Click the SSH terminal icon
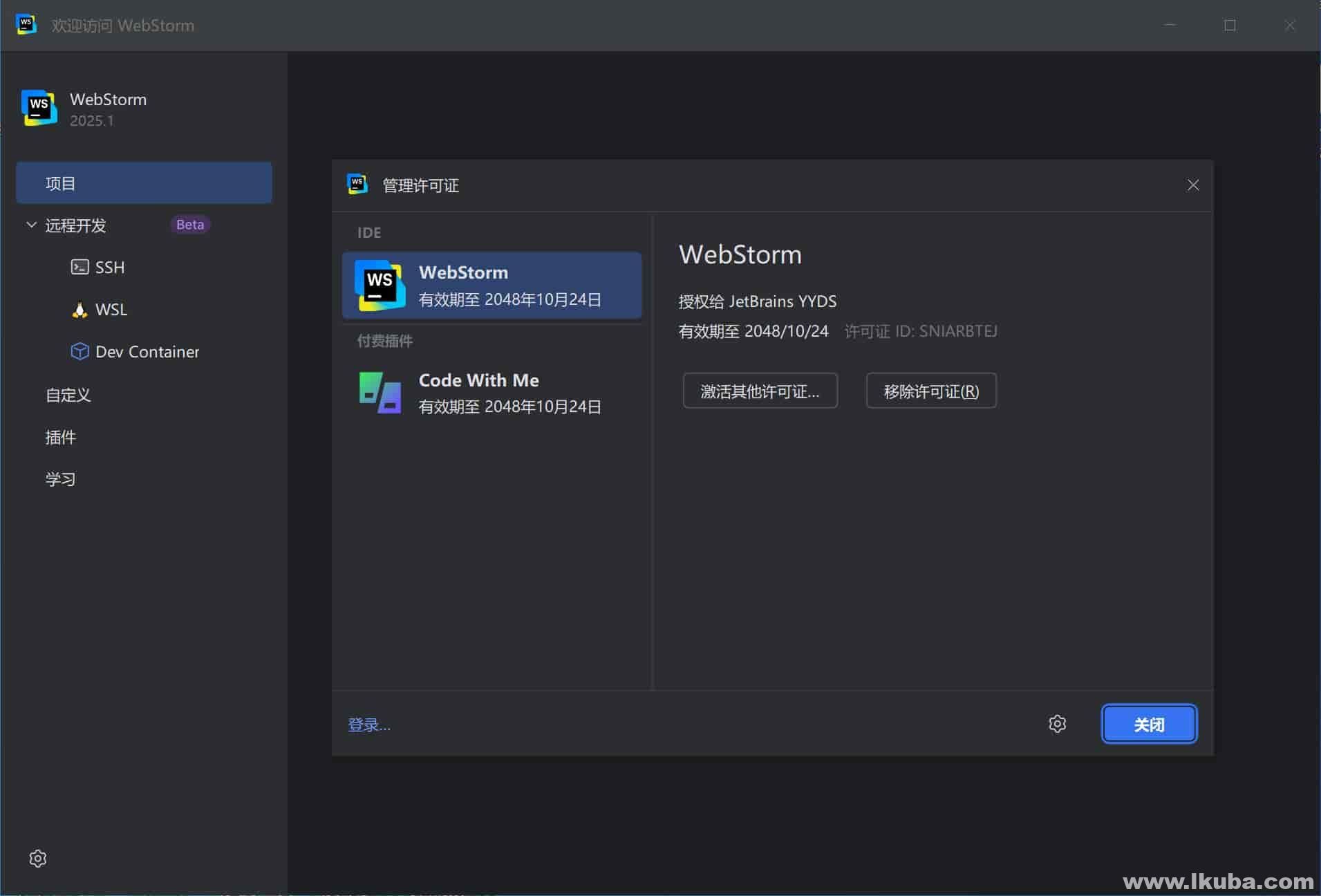This screenshot has height=896, width=1321. point(79,267)
